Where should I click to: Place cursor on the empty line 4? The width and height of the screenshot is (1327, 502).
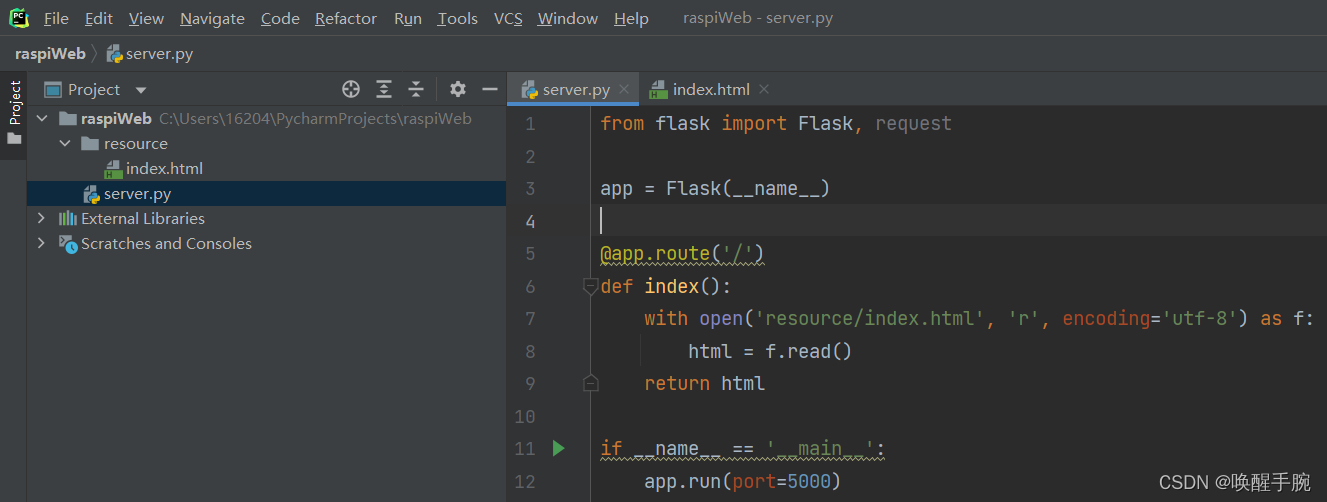click(x=960, y=221)
